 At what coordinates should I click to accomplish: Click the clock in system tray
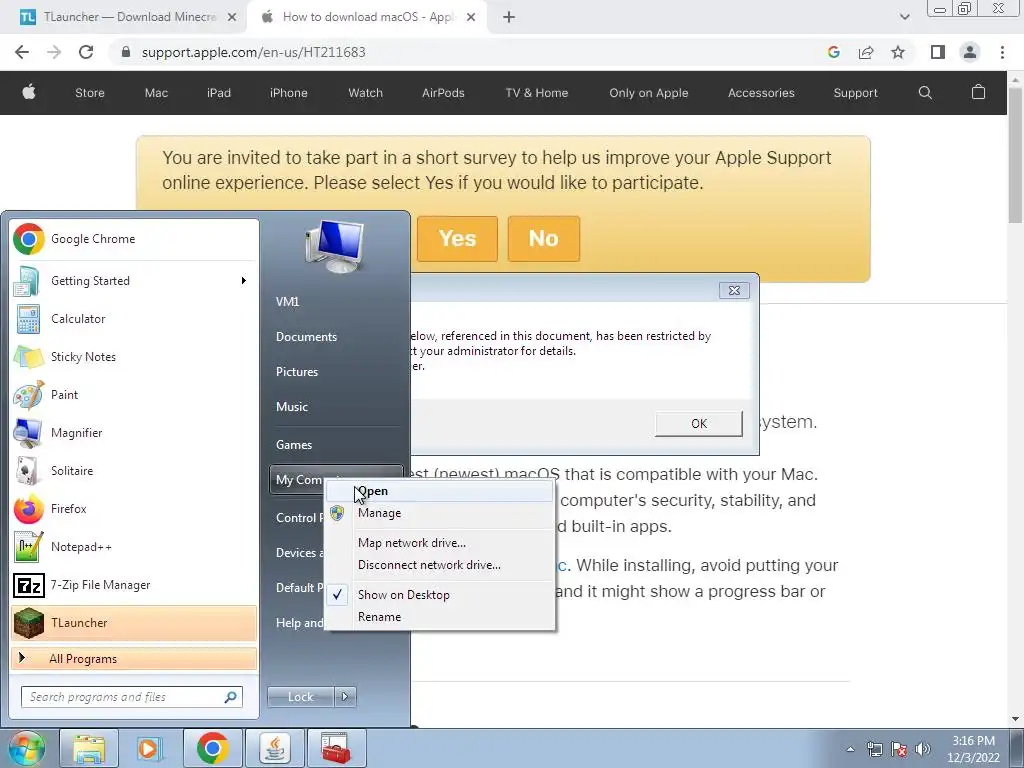point(973,749)
